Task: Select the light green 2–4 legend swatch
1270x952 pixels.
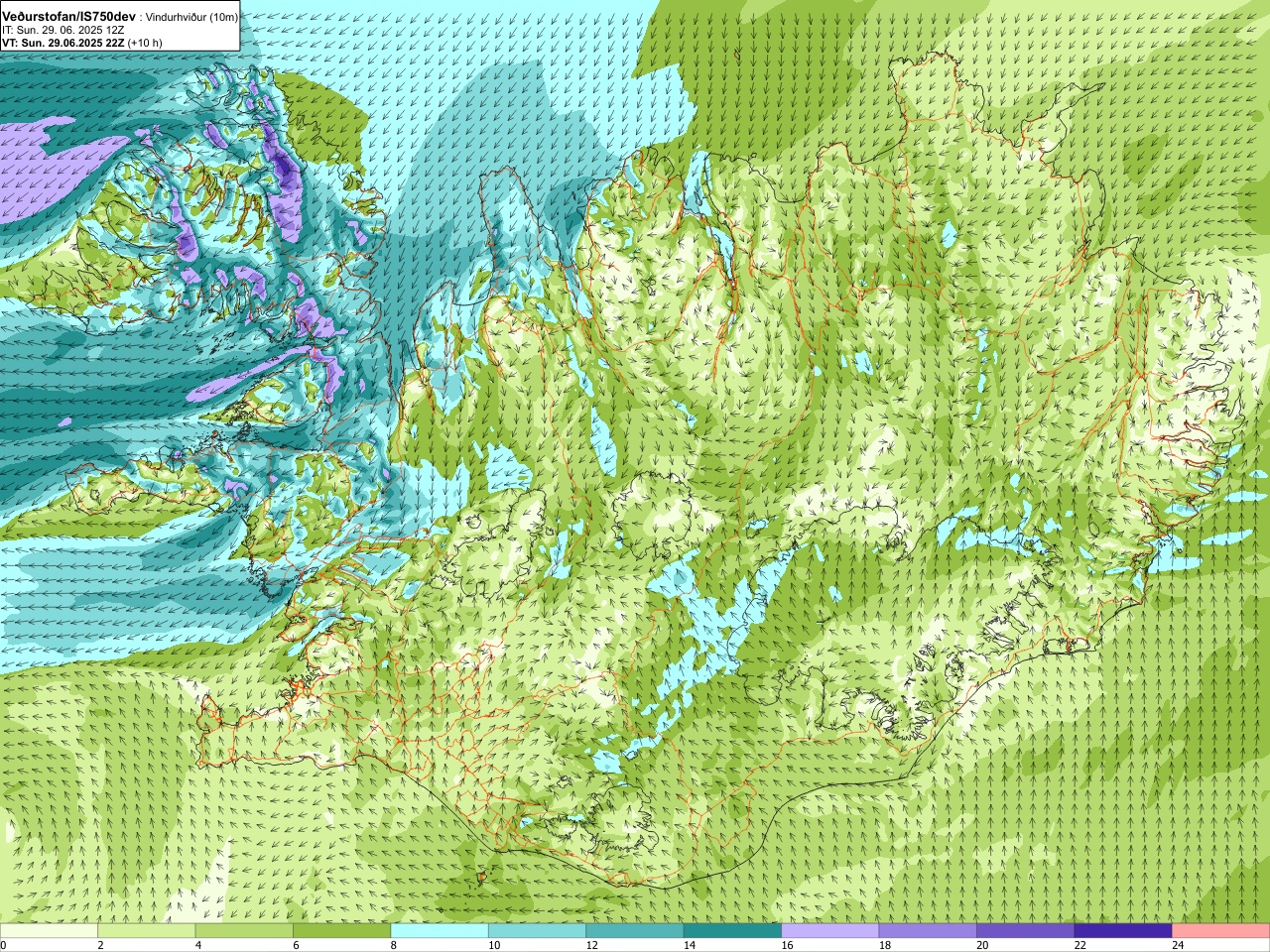Action: (x=146, y=931)
